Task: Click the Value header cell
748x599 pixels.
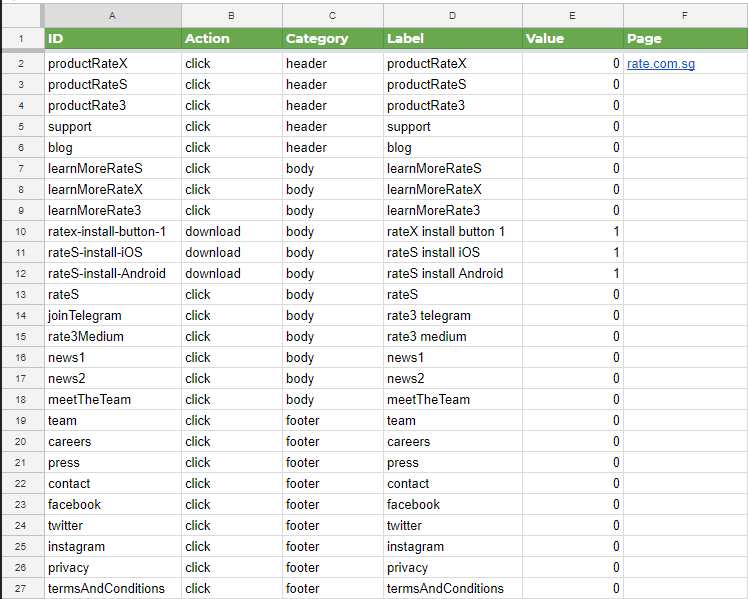Action: 573,39
